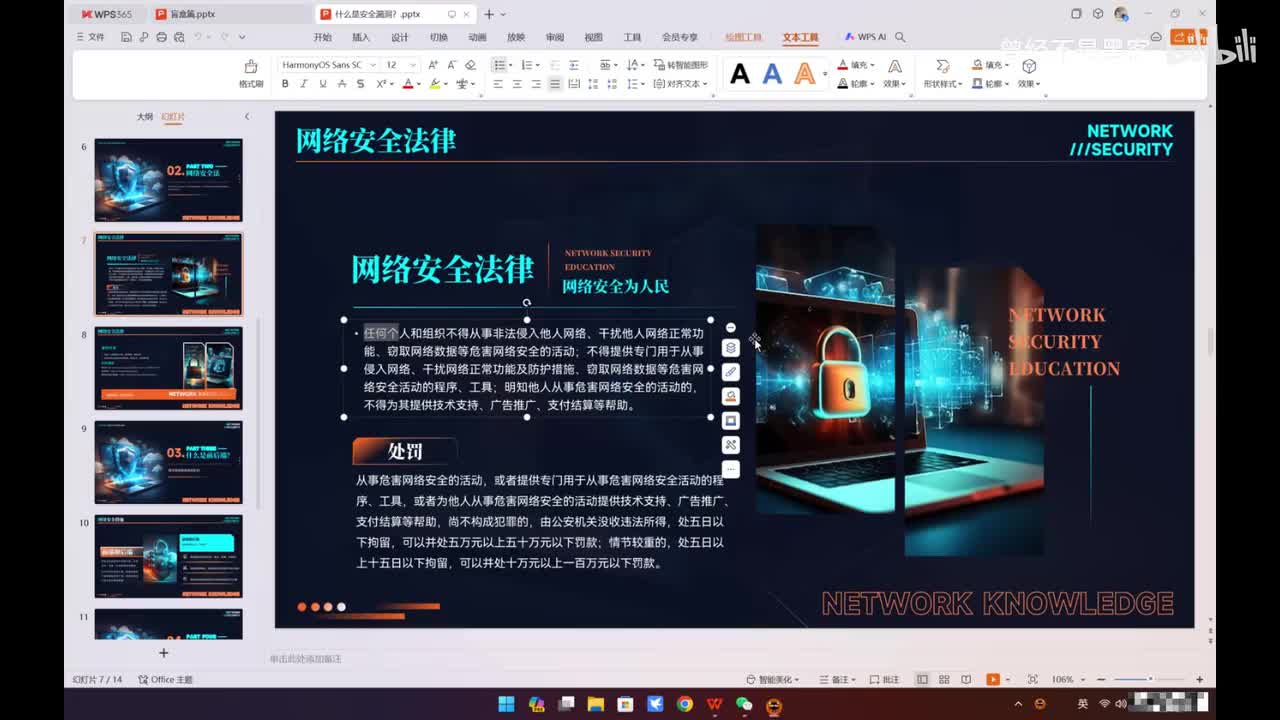Switch to 插入 (Insert) ribbon tab

click(361, 37)
